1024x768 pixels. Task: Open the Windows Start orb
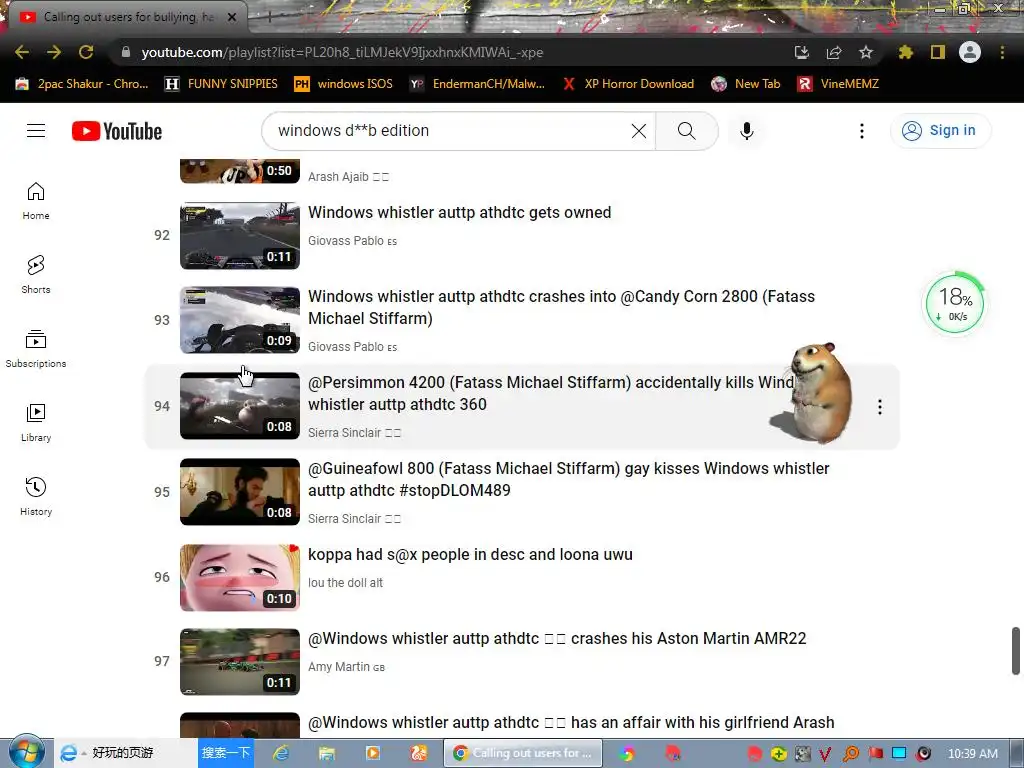(26, 752)
